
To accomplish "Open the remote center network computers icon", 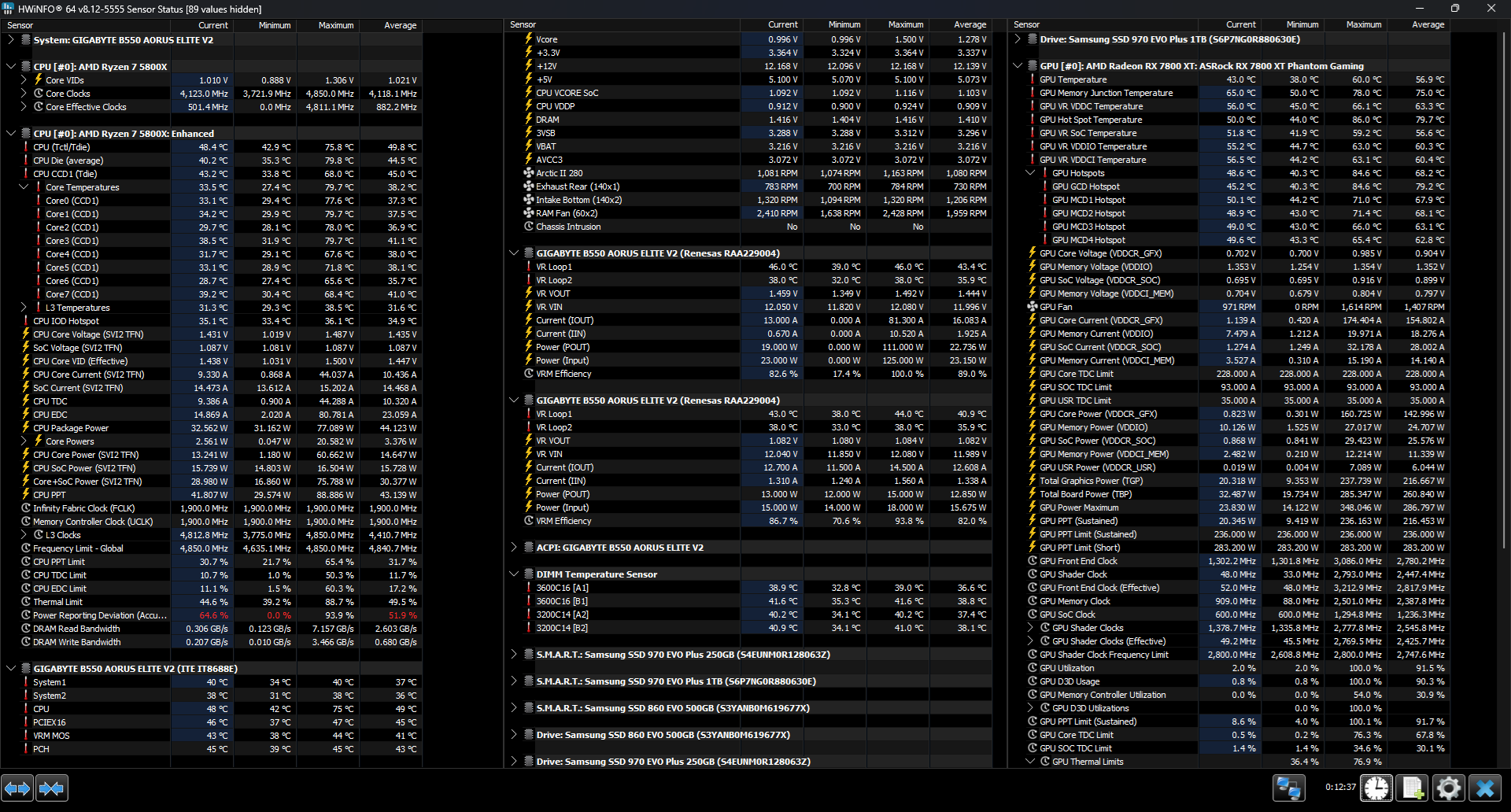I will (x=1289, y=788).
